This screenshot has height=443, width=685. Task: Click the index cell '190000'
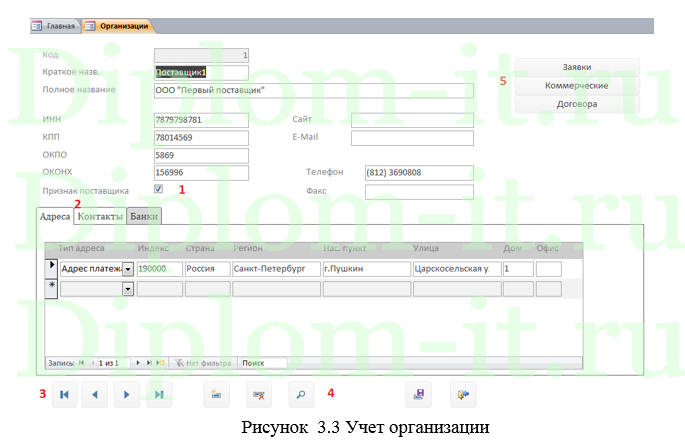click(x=159, y=269)
